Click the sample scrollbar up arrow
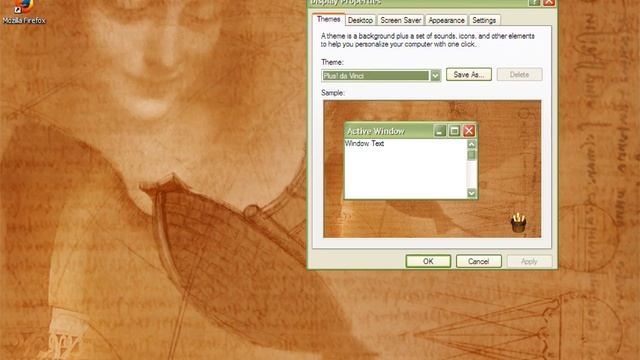The image size is (640, 360). click(x=472, y=144)
